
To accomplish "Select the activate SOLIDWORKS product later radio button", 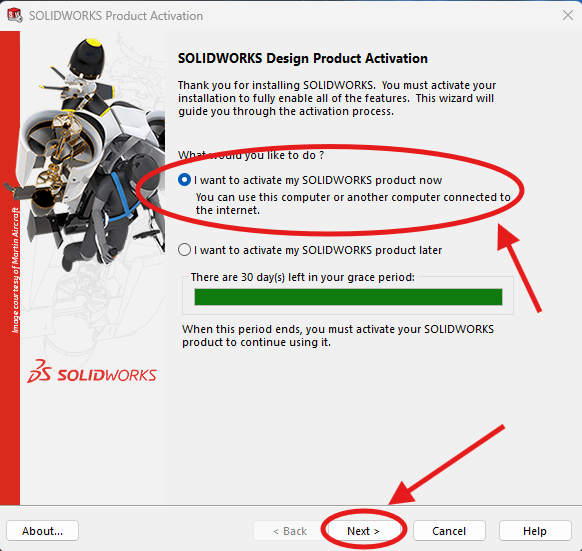I will (184, 250).
